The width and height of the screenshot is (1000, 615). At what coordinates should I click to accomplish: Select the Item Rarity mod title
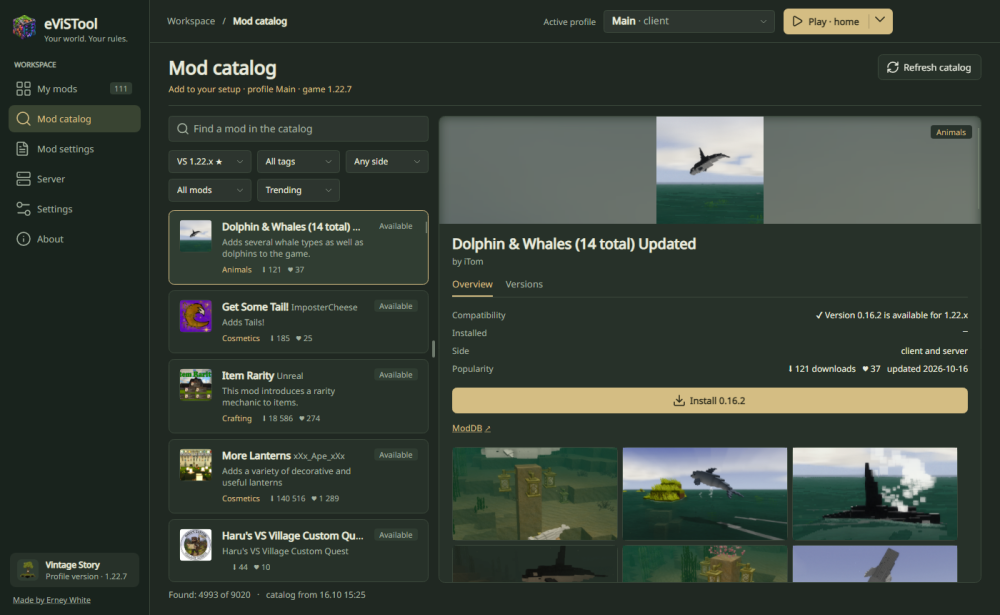247,376
